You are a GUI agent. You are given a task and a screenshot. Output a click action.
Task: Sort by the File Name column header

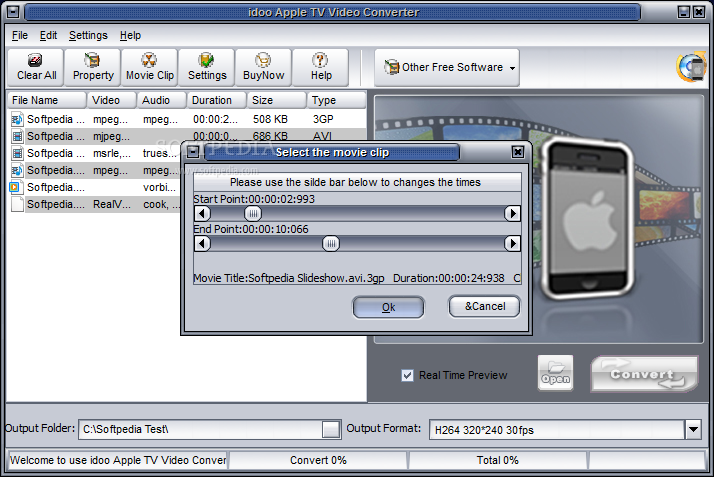(47, 100)
